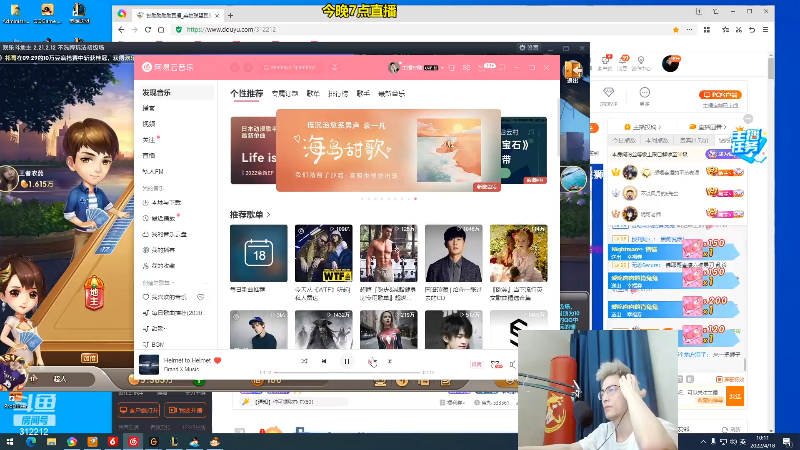This screenshot has height=450, width=800.
Task: Open the listen-together icon in player bar
Action: coord(495,364)
